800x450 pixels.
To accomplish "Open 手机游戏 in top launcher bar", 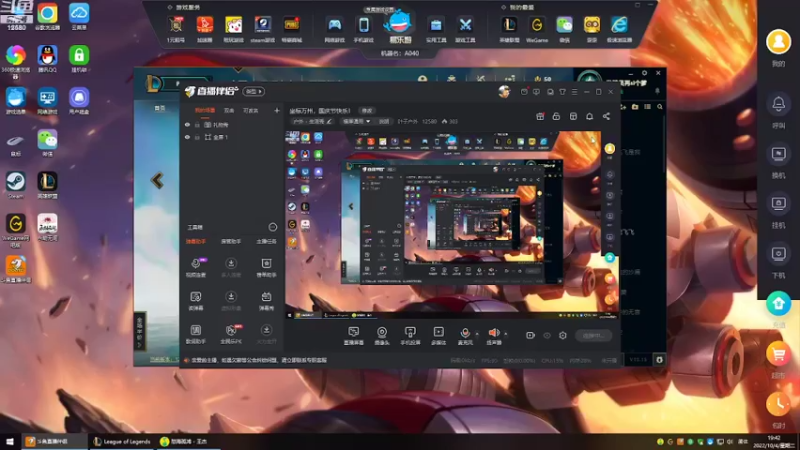I will (x=363, y=28).
